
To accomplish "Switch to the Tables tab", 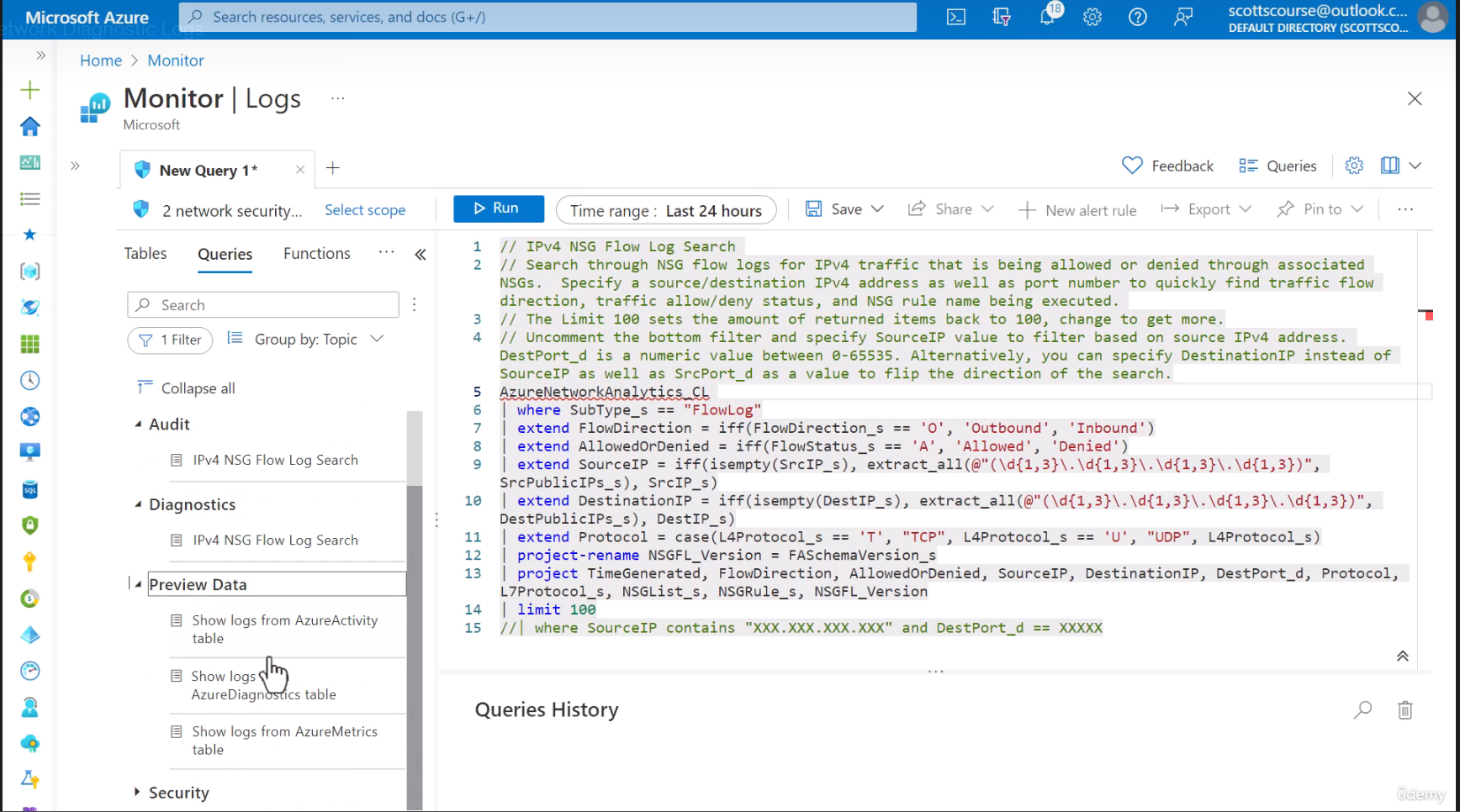I will pos(145,253).
